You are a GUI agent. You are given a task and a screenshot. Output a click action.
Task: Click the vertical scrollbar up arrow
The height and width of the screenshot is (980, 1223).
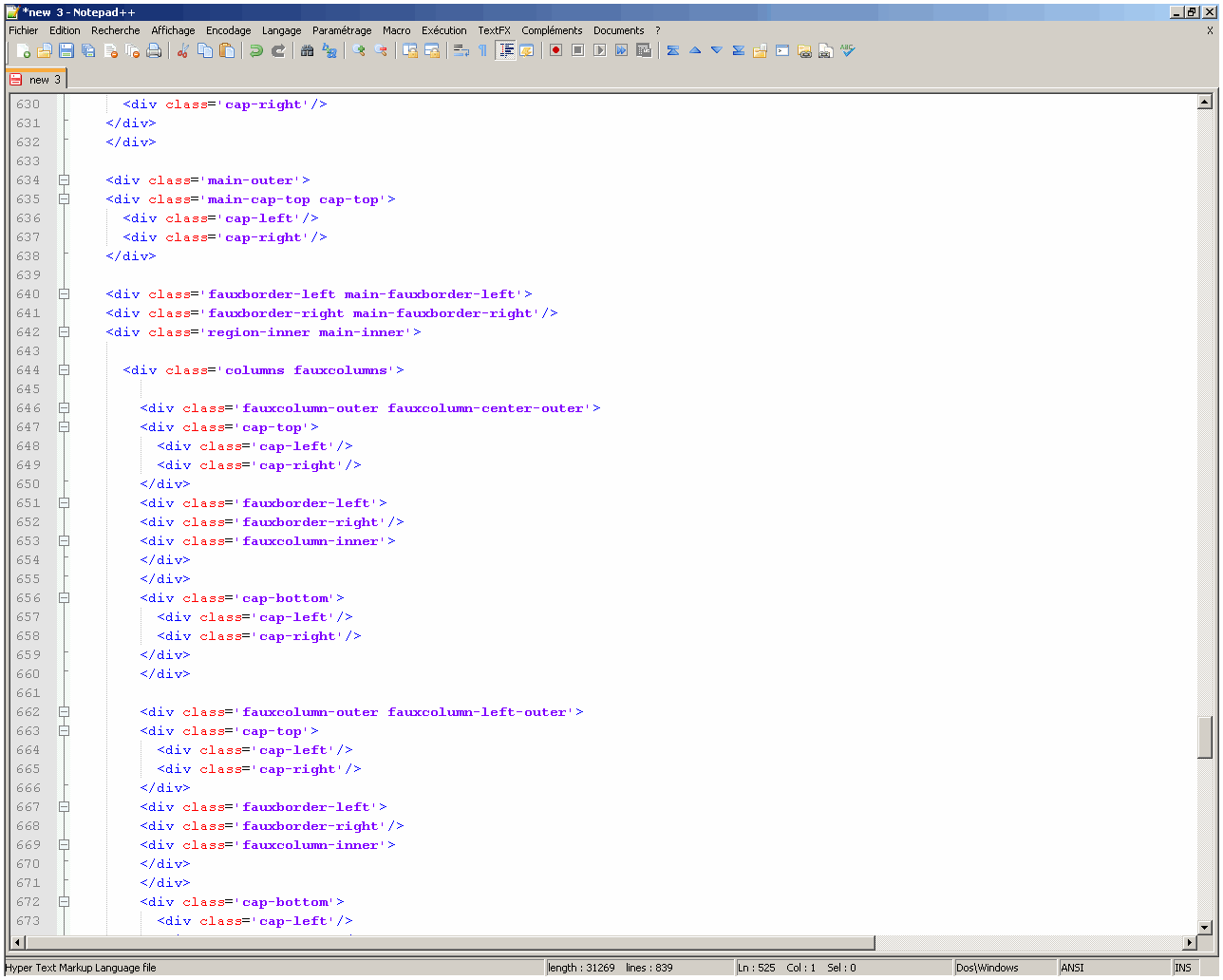click(1205, 102)
